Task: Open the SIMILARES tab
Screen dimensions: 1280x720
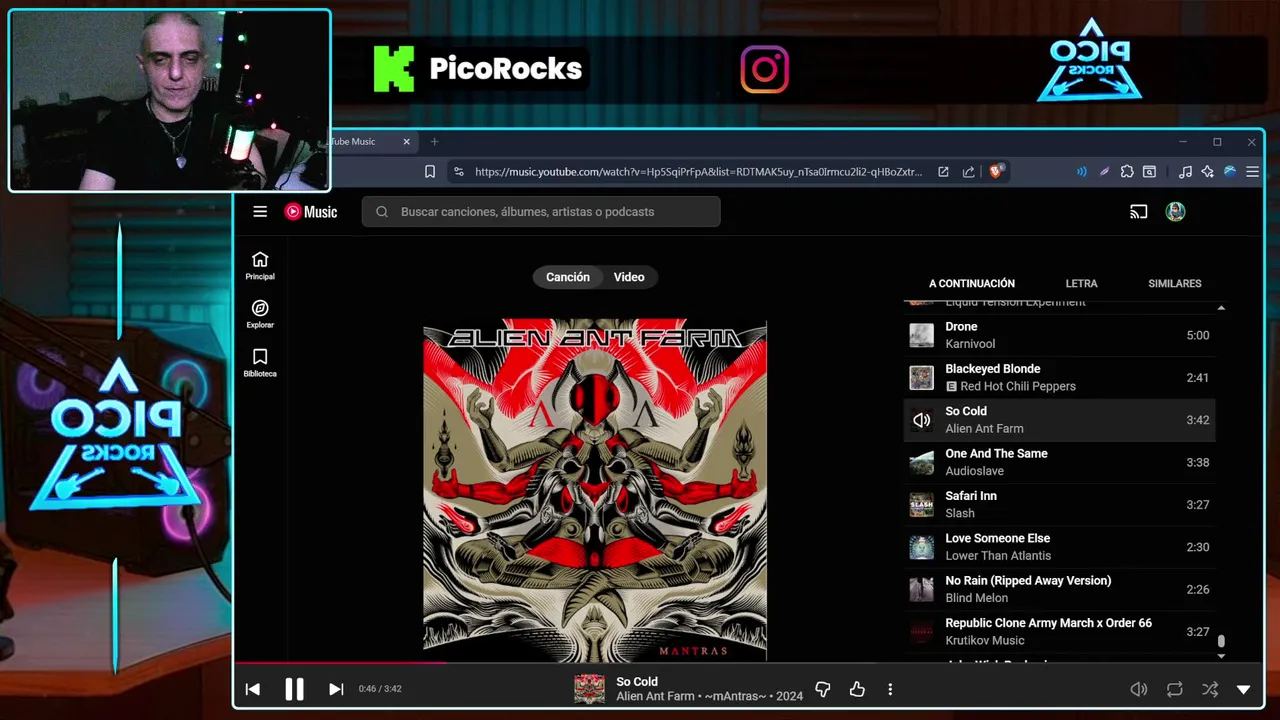Action: [1175, 283]
